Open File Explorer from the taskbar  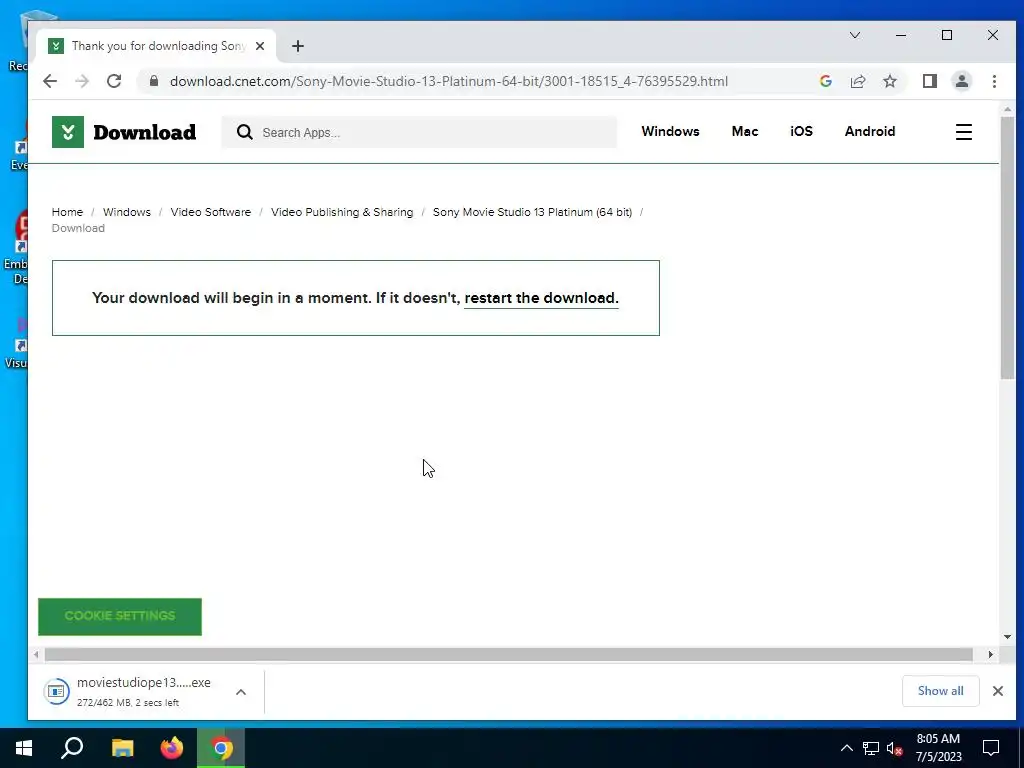pos(122,748)
